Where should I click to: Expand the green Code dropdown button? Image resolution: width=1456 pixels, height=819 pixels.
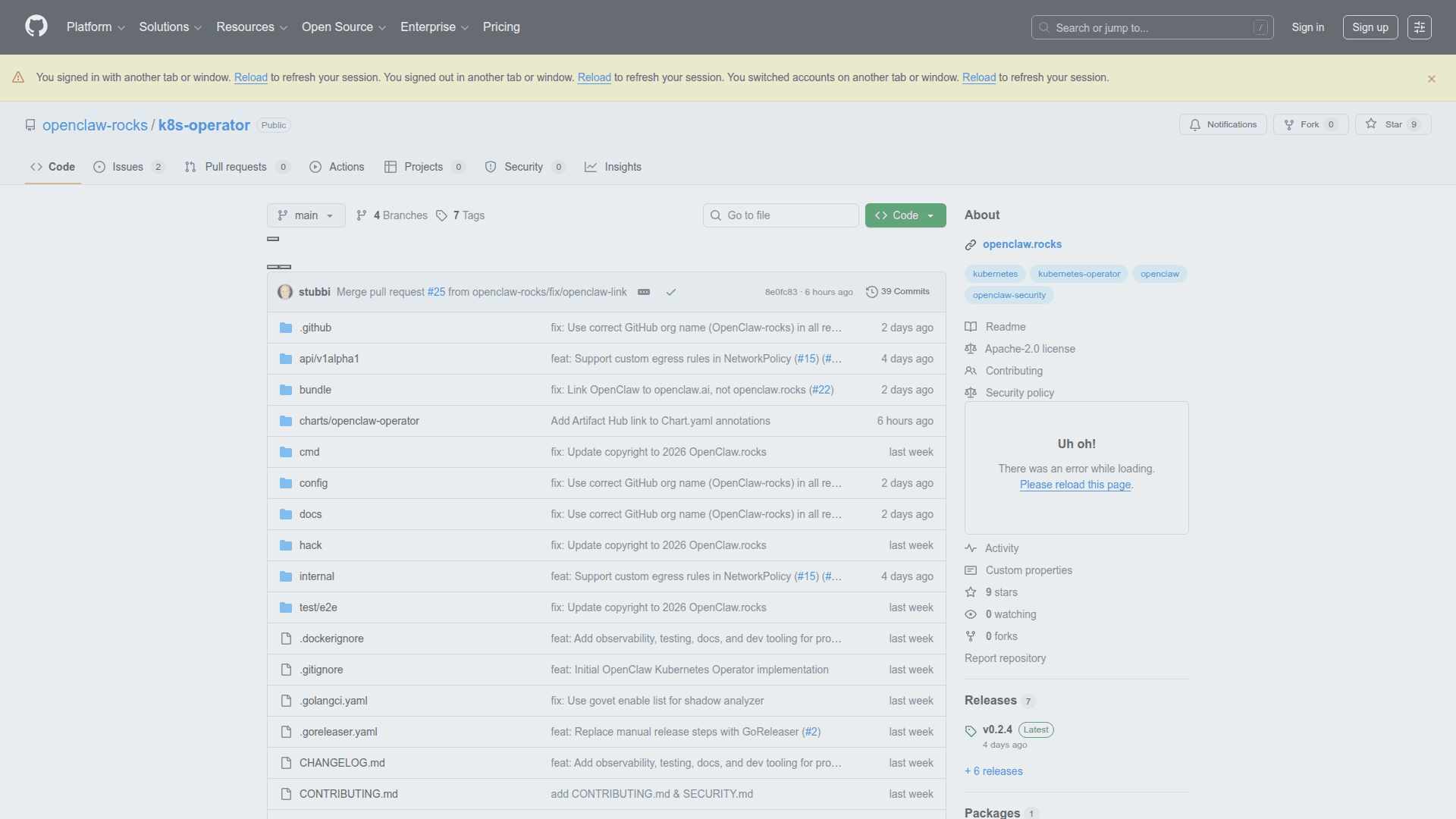905,215
